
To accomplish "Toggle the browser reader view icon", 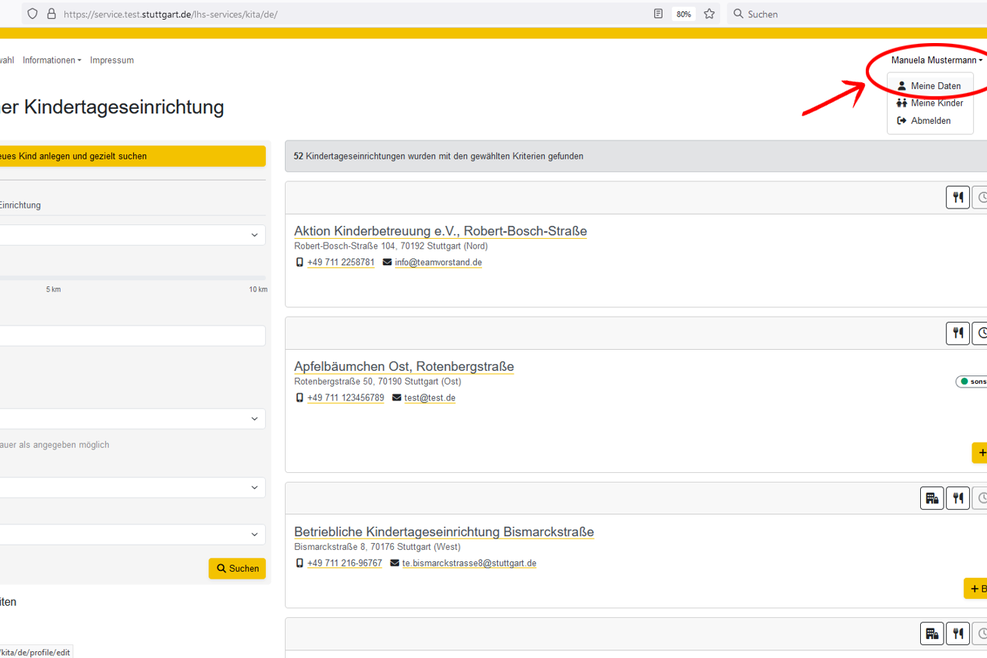I will 657,14.
